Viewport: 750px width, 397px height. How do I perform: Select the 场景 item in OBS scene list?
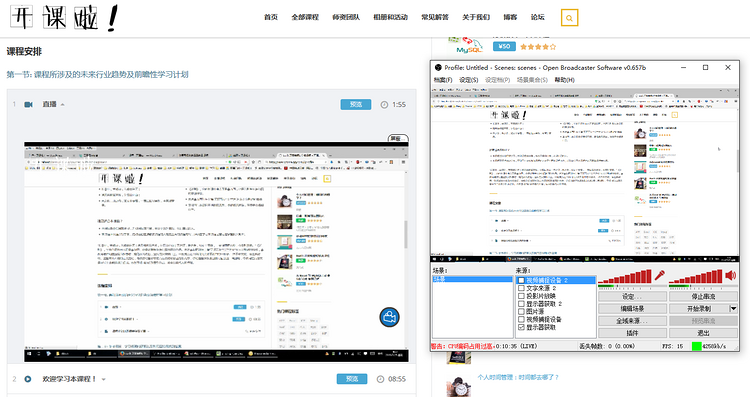(x=473, y=279)
